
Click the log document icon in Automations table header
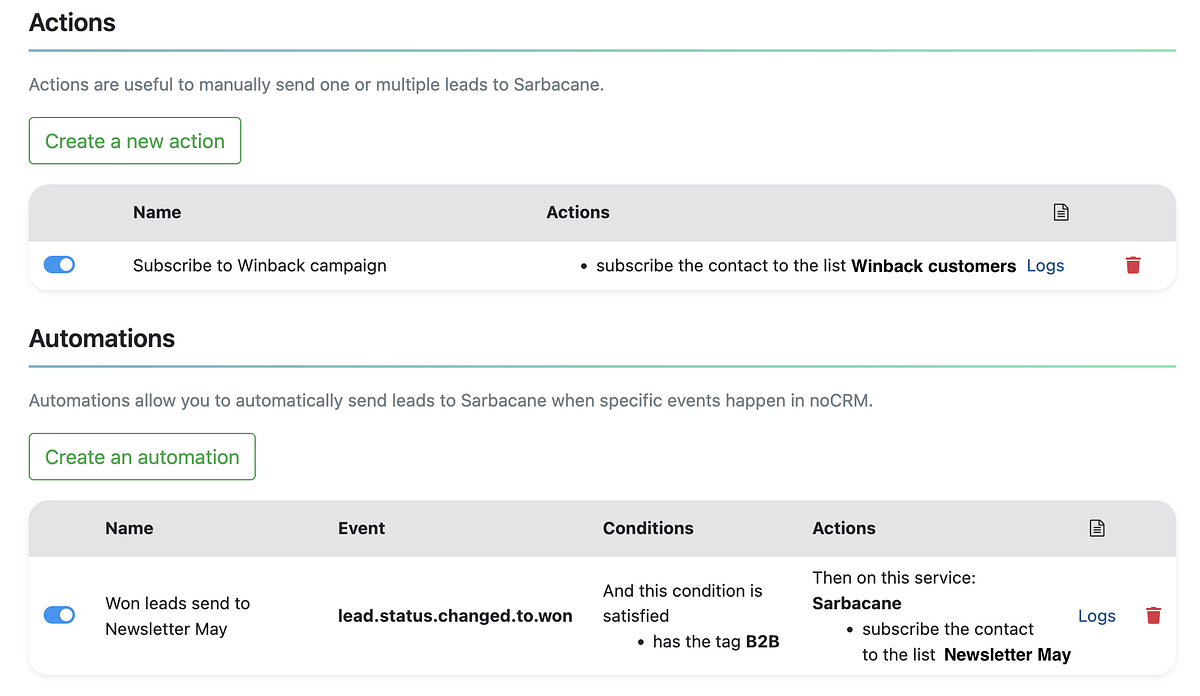point(1097,528)
